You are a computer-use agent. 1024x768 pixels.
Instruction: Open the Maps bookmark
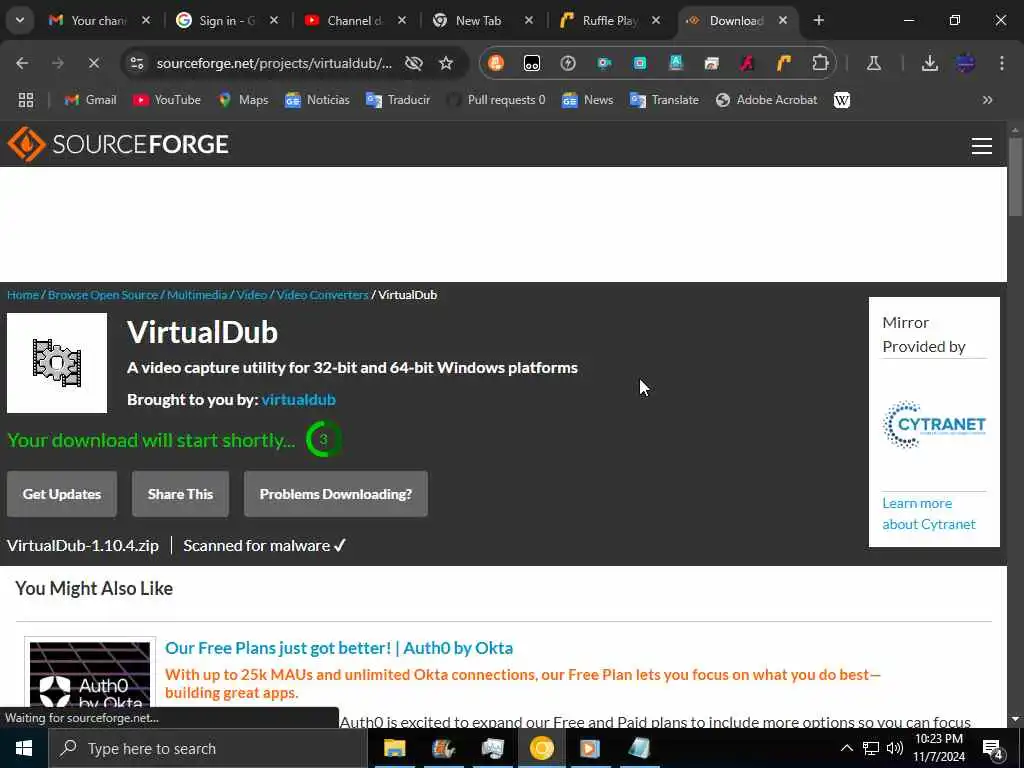coord(244,100)
